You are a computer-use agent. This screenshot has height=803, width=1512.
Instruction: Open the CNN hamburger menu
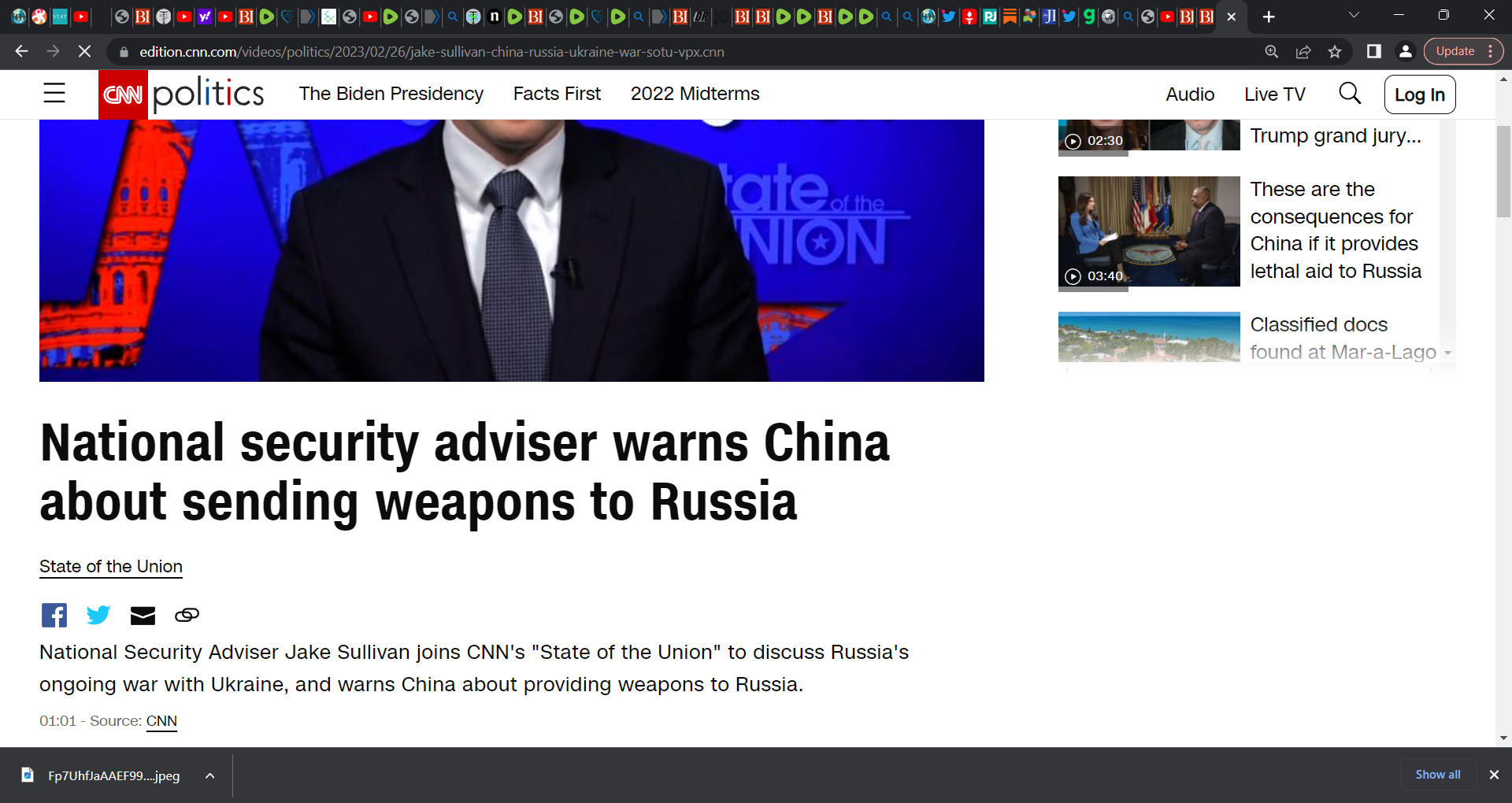(54, 93)
